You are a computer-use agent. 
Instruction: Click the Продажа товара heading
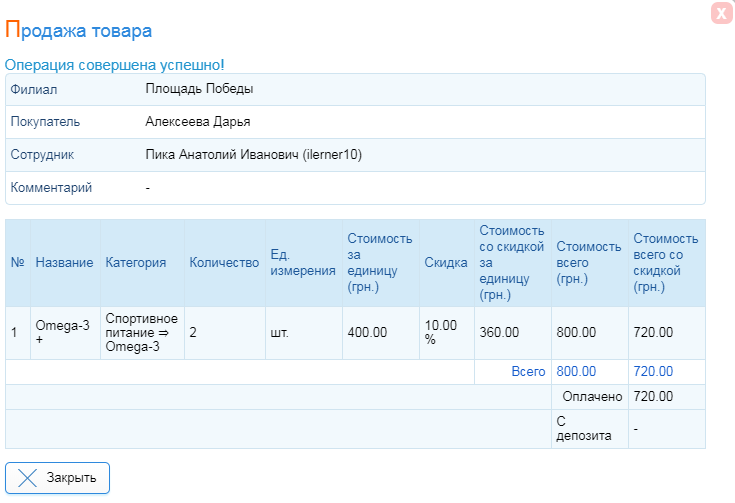78,30
